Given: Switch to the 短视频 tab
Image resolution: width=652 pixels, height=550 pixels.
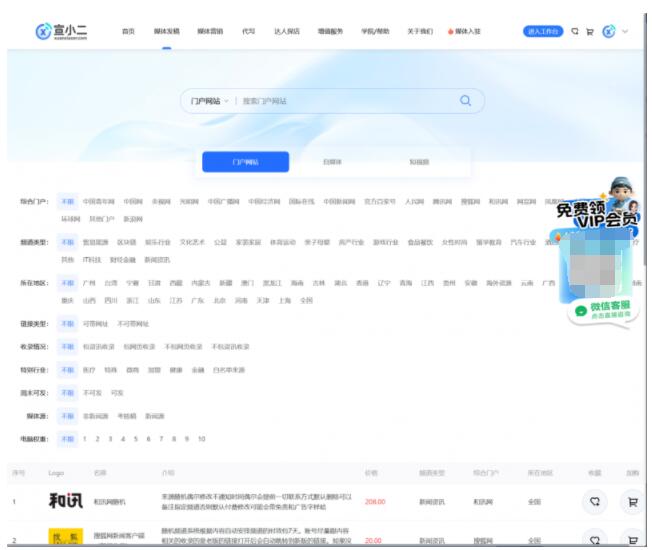Looking at the screenshot, I should pos(419,162).
